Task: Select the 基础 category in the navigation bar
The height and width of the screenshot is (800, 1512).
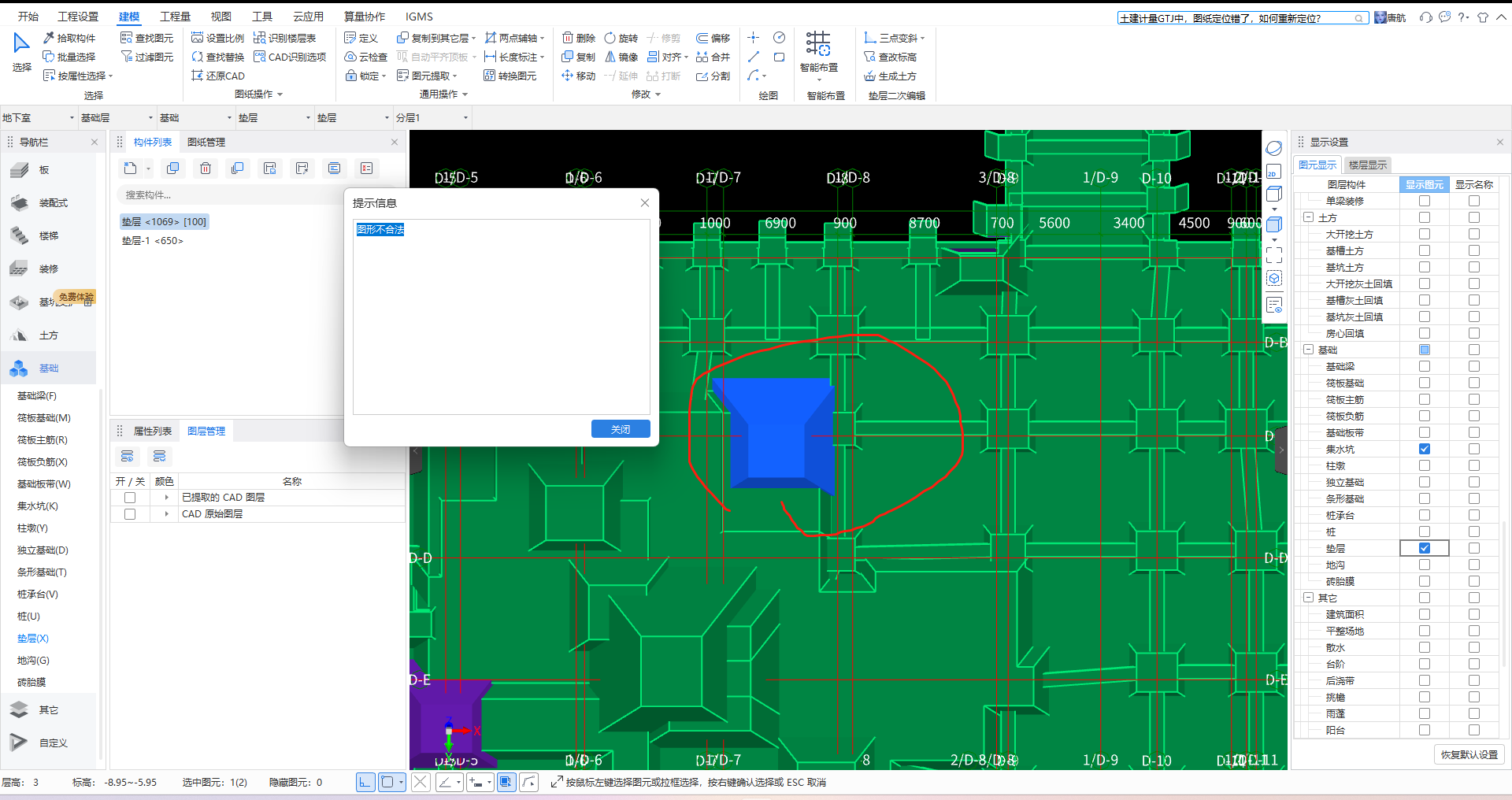Action: tap(49, 368)
